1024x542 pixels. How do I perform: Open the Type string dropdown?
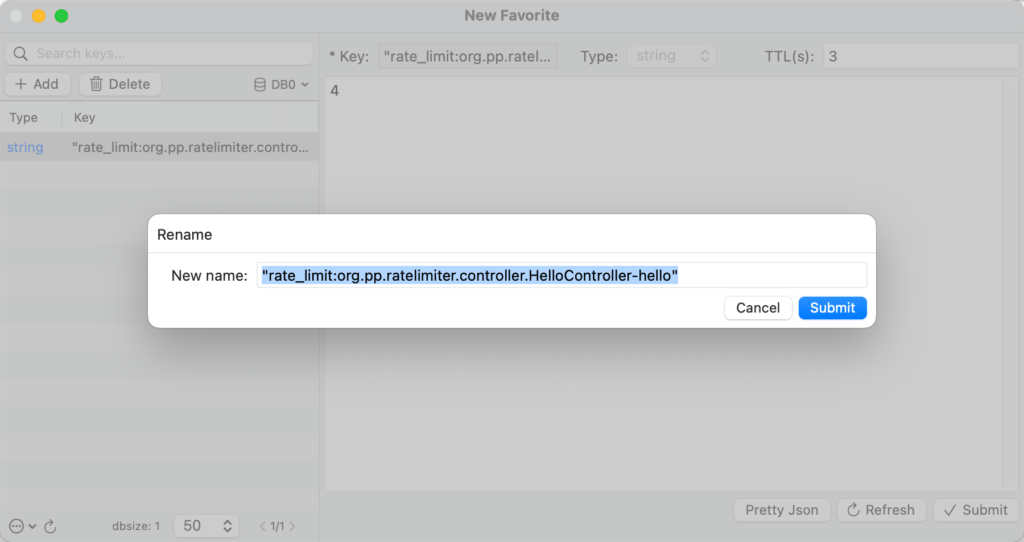(x=675, y=56)
